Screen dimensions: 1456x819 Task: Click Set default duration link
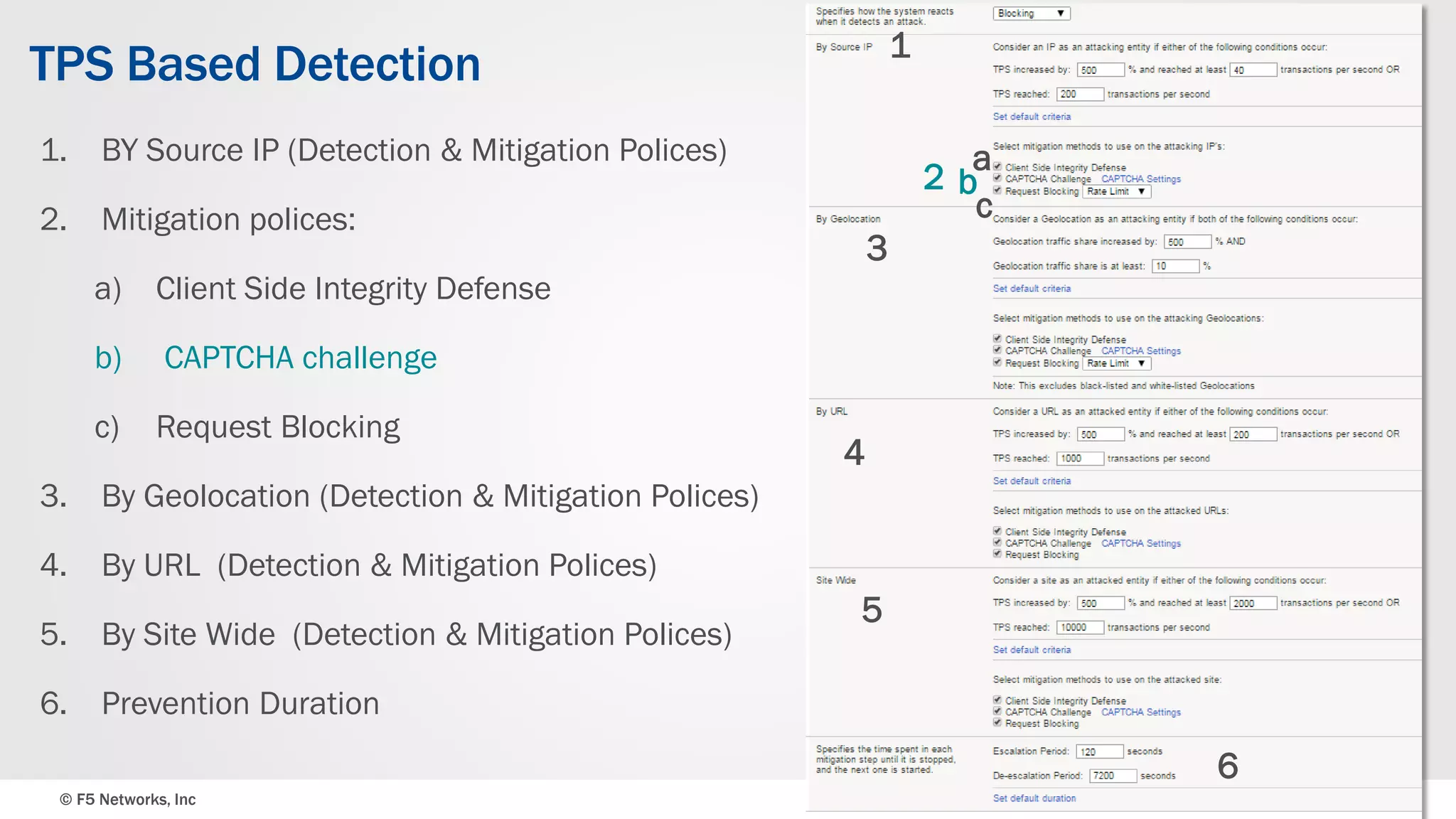tap(1034, 798)
